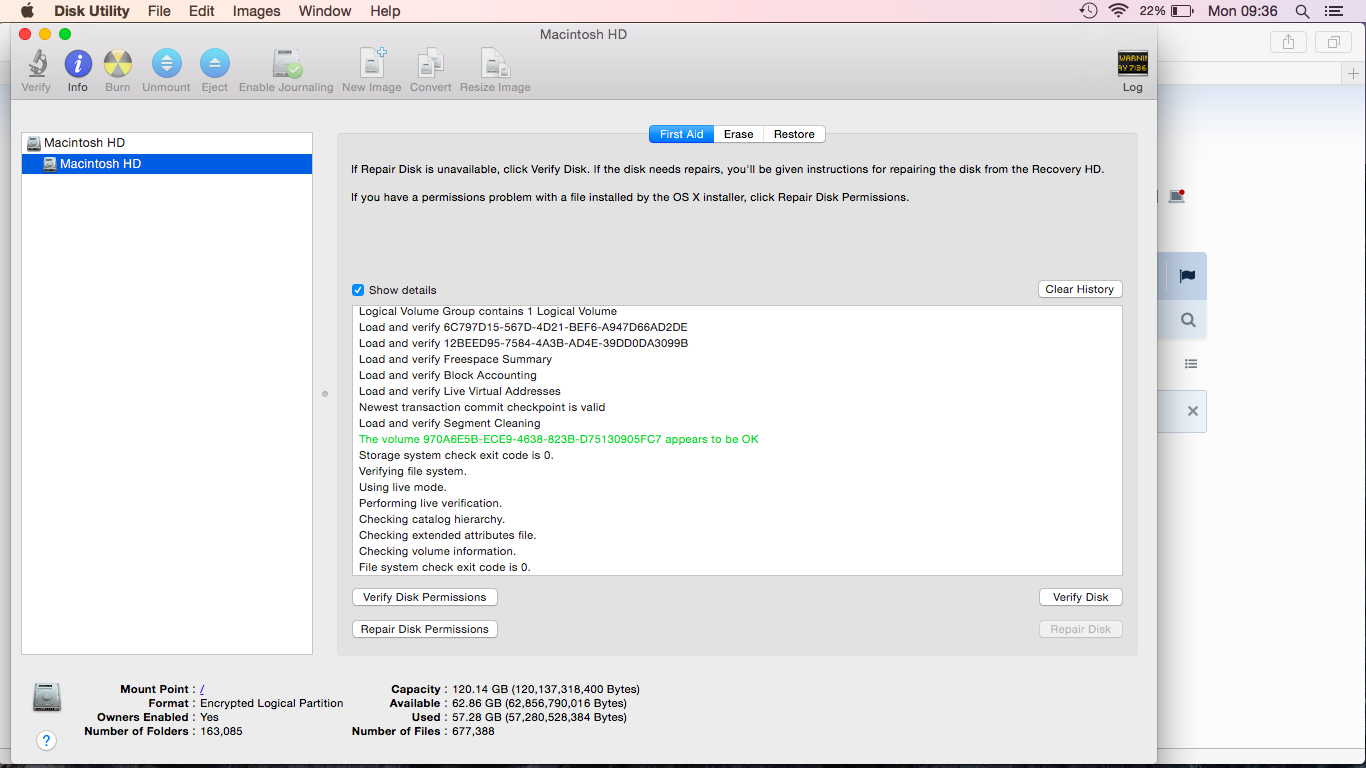The width and height of the screenshot is (1366, 768).
Task: Click the Used 57.28 GB value
Action: [540, 717]
